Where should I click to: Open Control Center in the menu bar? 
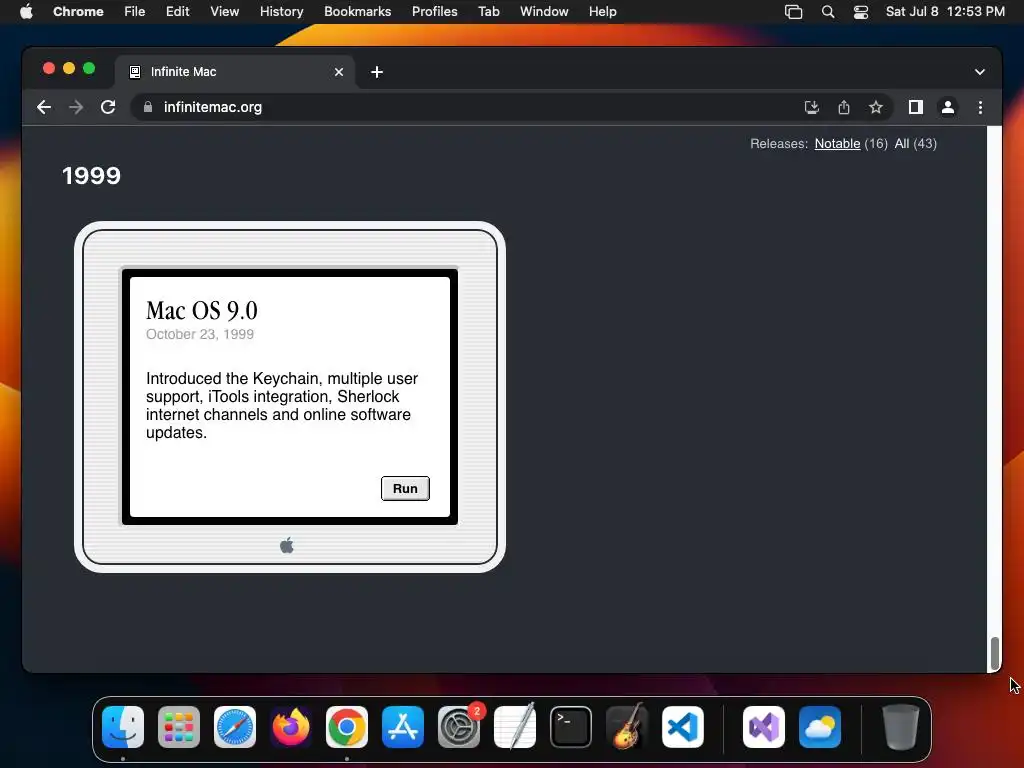click(x=861, y=11)
